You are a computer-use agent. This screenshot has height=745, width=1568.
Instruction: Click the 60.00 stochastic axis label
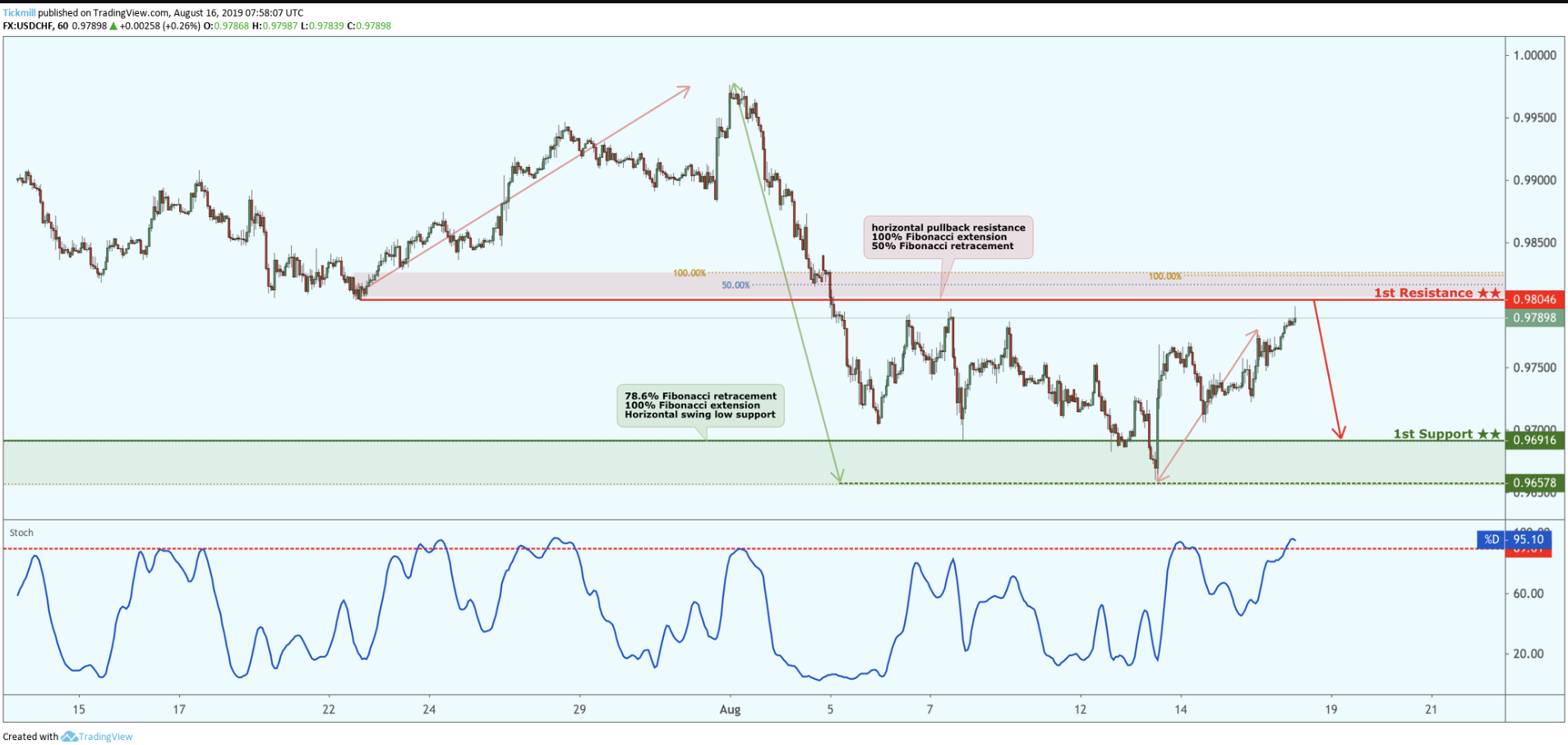1529,594
